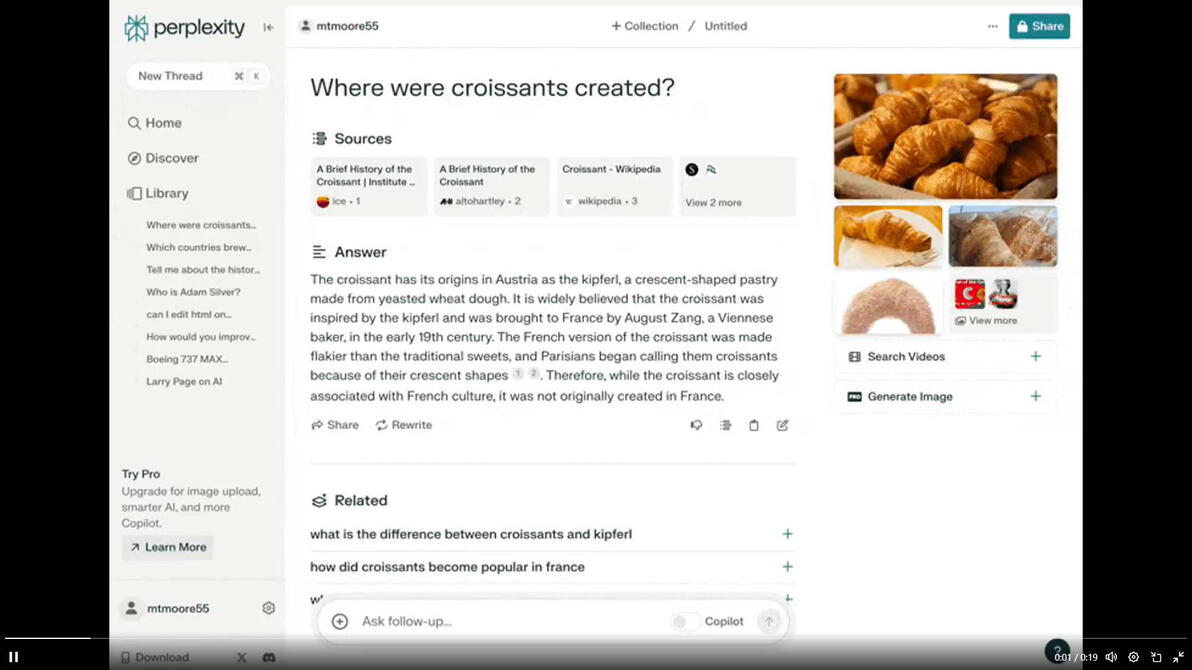
Task: Click citation number 2 in answer
Action: click(x=534, y=373)
